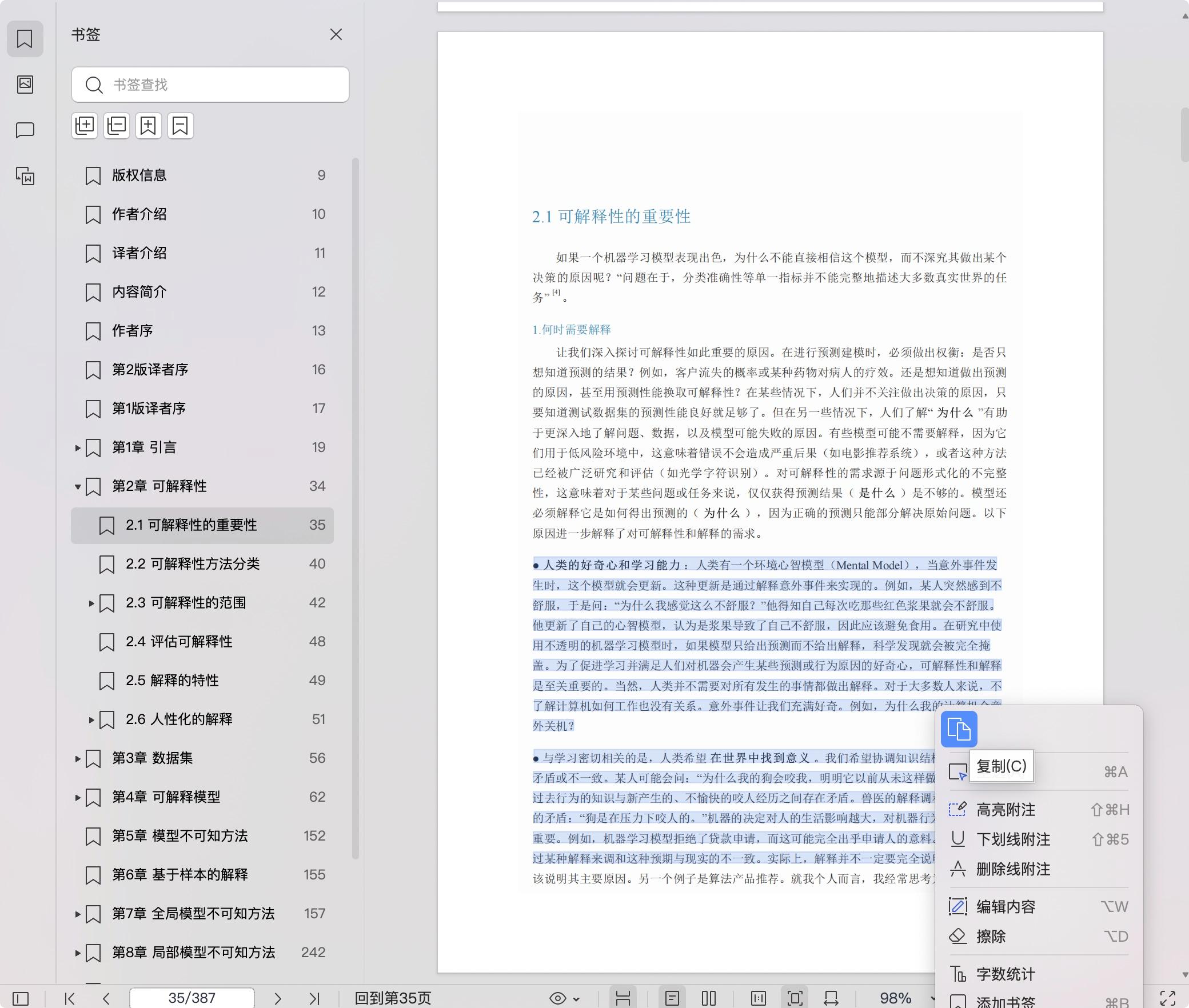Click the expand-all bookmarks icon
This screenshot has width=1189, height=1008.
(x=85, y=126)
